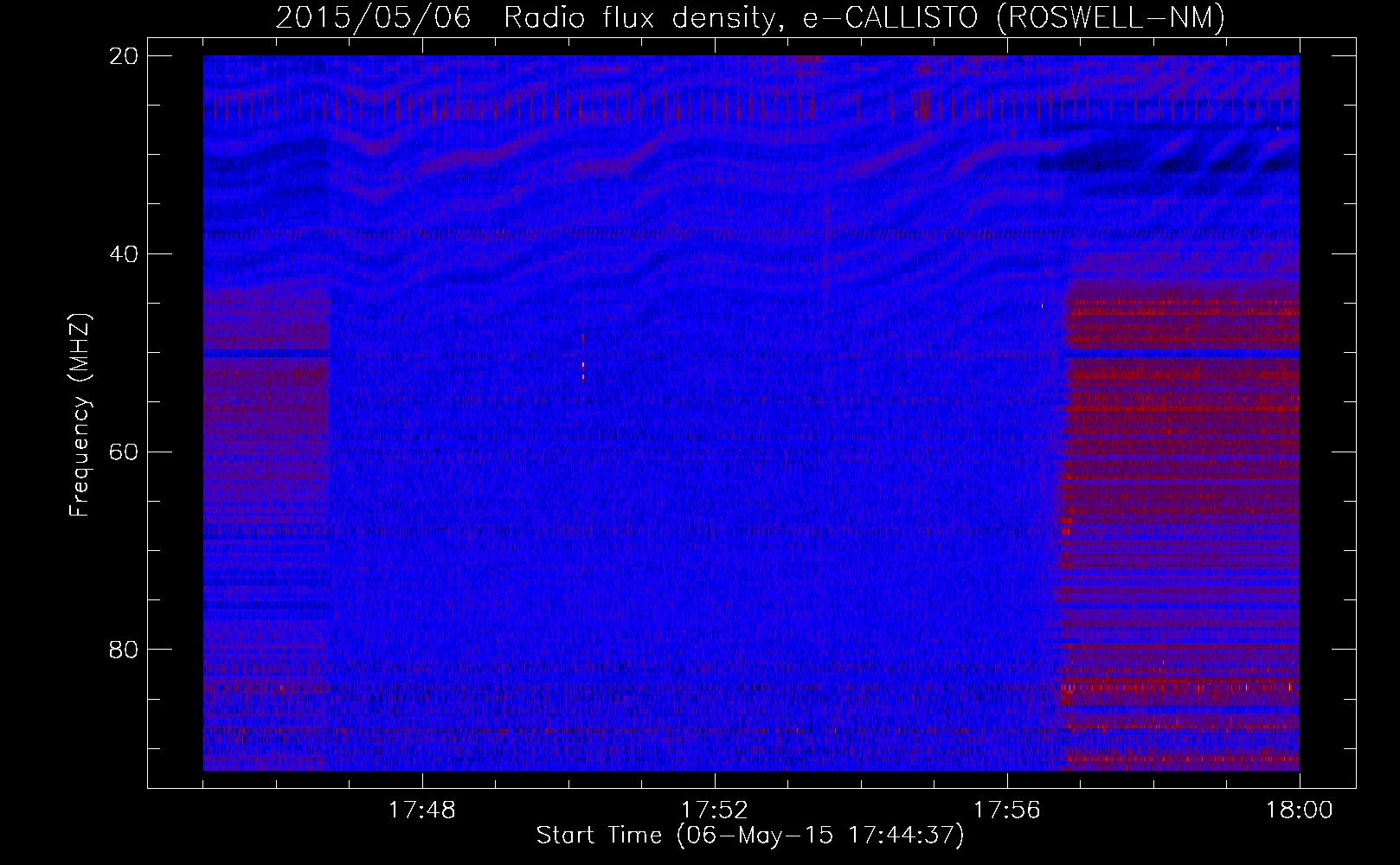Click the 18:00 time tick label
The image size is (1400, 865).
(1299, 811)
